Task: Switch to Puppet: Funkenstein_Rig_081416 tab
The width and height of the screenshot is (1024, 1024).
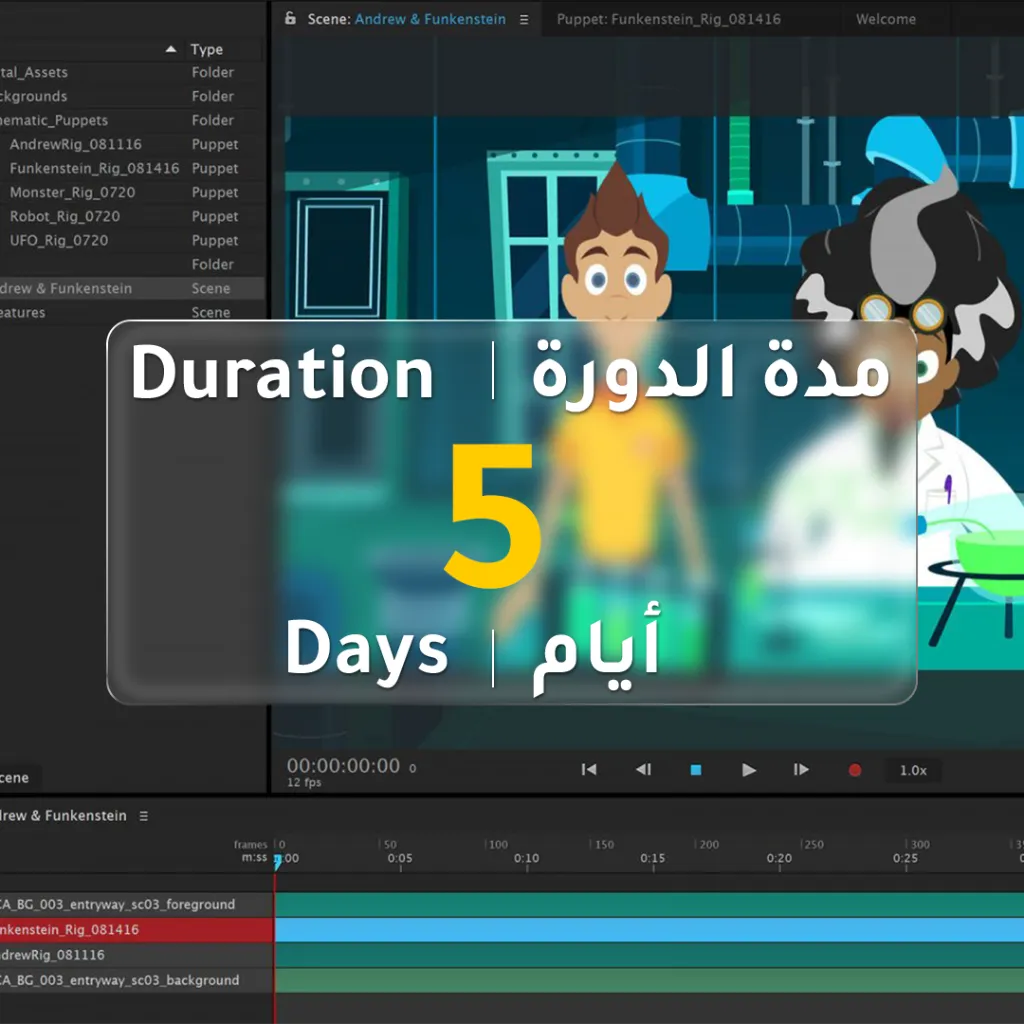Action: (x=669, y=19)
